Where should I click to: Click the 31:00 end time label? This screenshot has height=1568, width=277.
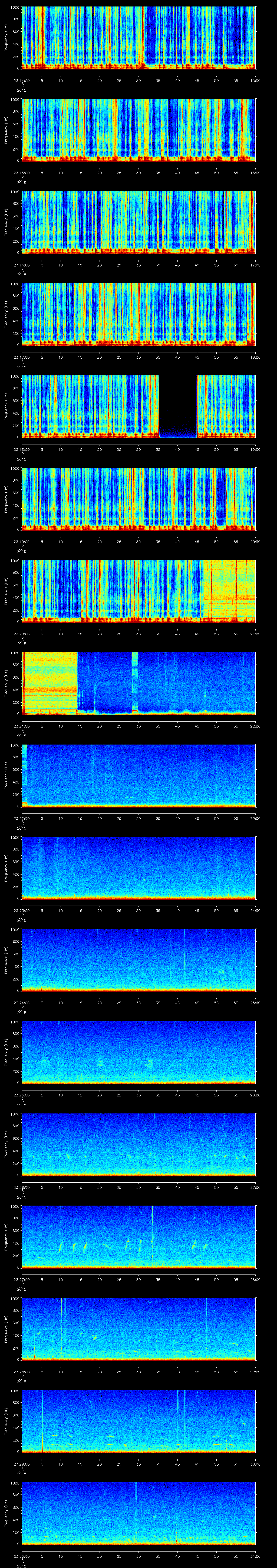point(256,1557)
